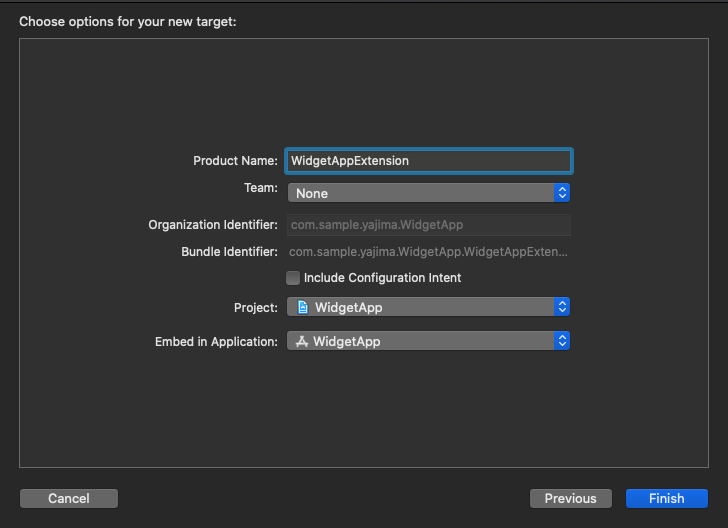Click the Embed in Application label
The height and width of the screenshot is (528, 728).
click(x=216, y=342)
